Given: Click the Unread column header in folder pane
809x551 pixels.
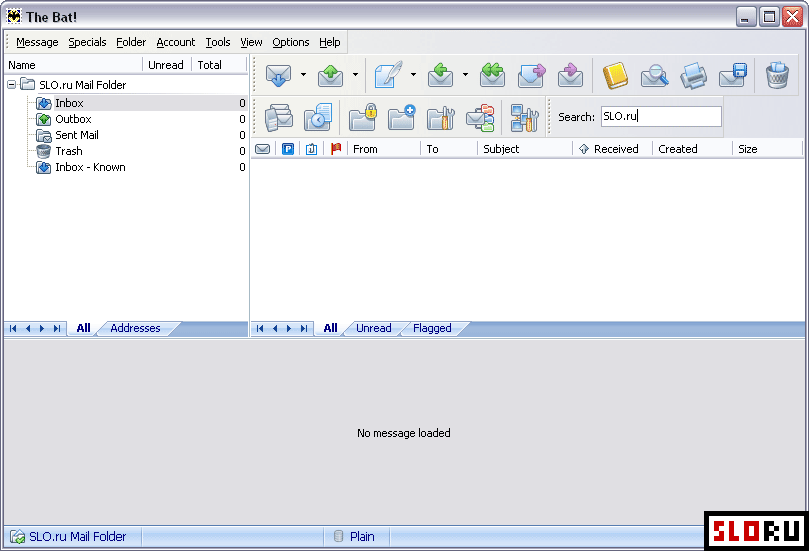Looking at the screenshot, I should coord(166,65).
